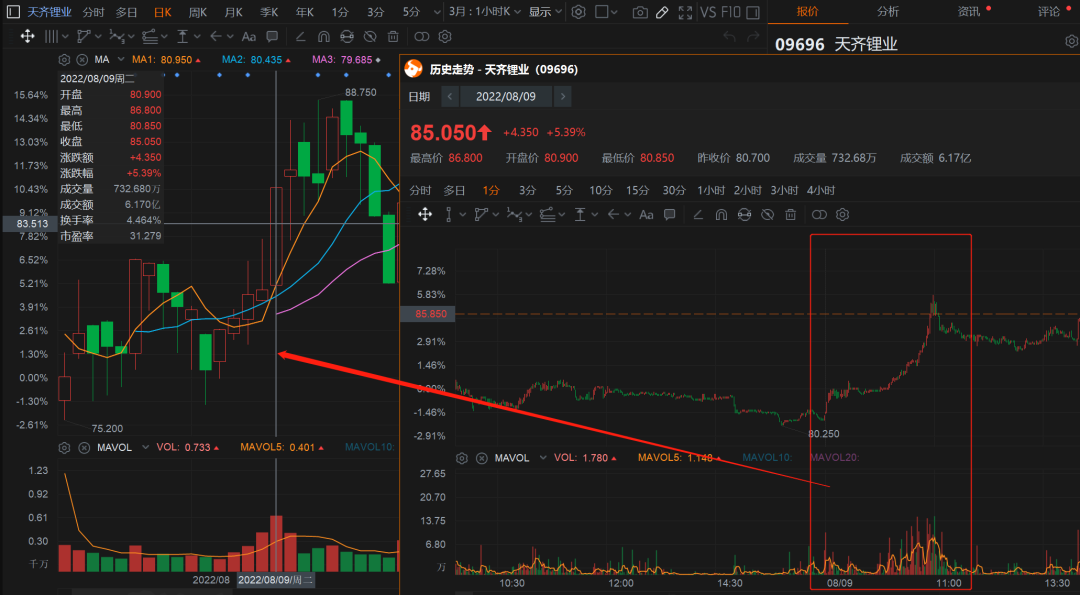Screen dimensions: 1080x595
Task: Hide drawings in 历史走势 window toolbar
Action: click(767, 215)
